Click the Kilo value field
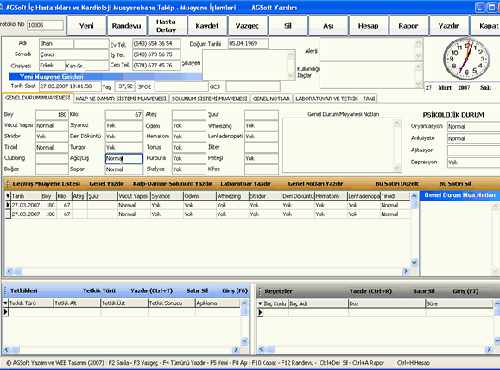The width and height of the screenshot is (500, 370). (124, 115)
